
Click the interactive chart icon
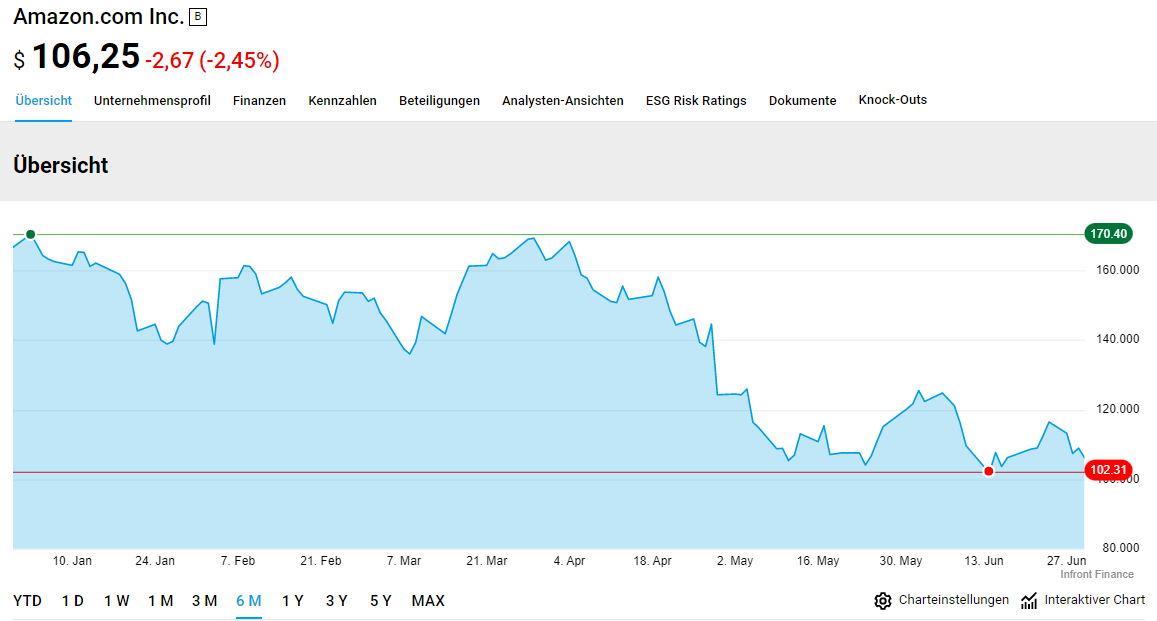(x=1029, y=601)
